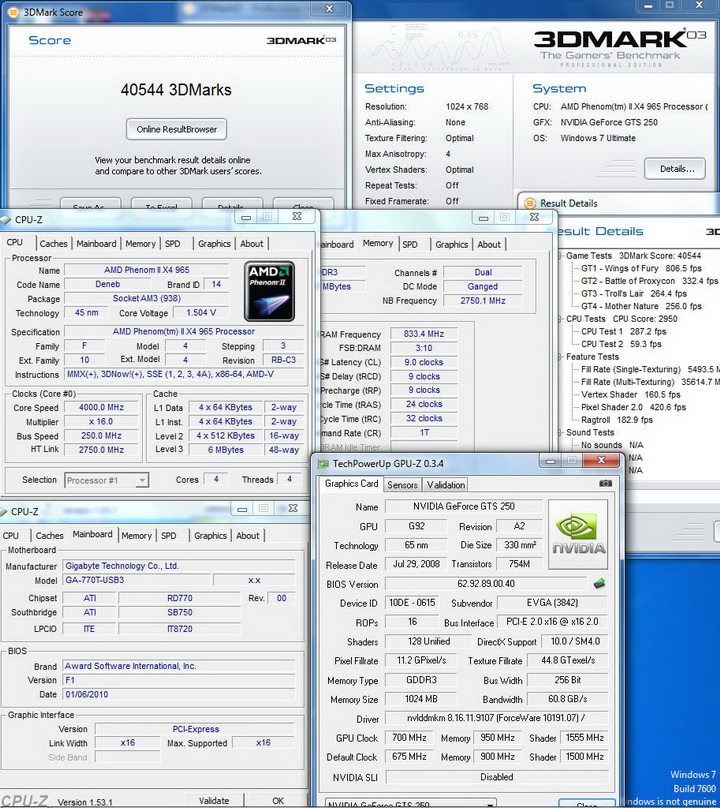Click the NB Frequency value 2750.1 MHz
The width and height of the screenshot is (720, 808).
pyautogui.click(x=483, y=300)
